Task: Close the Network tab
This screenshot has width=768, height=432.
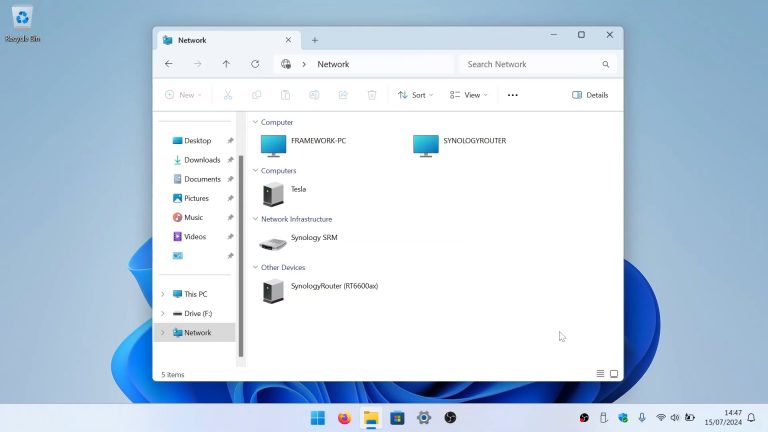Action: pos(288,40)
